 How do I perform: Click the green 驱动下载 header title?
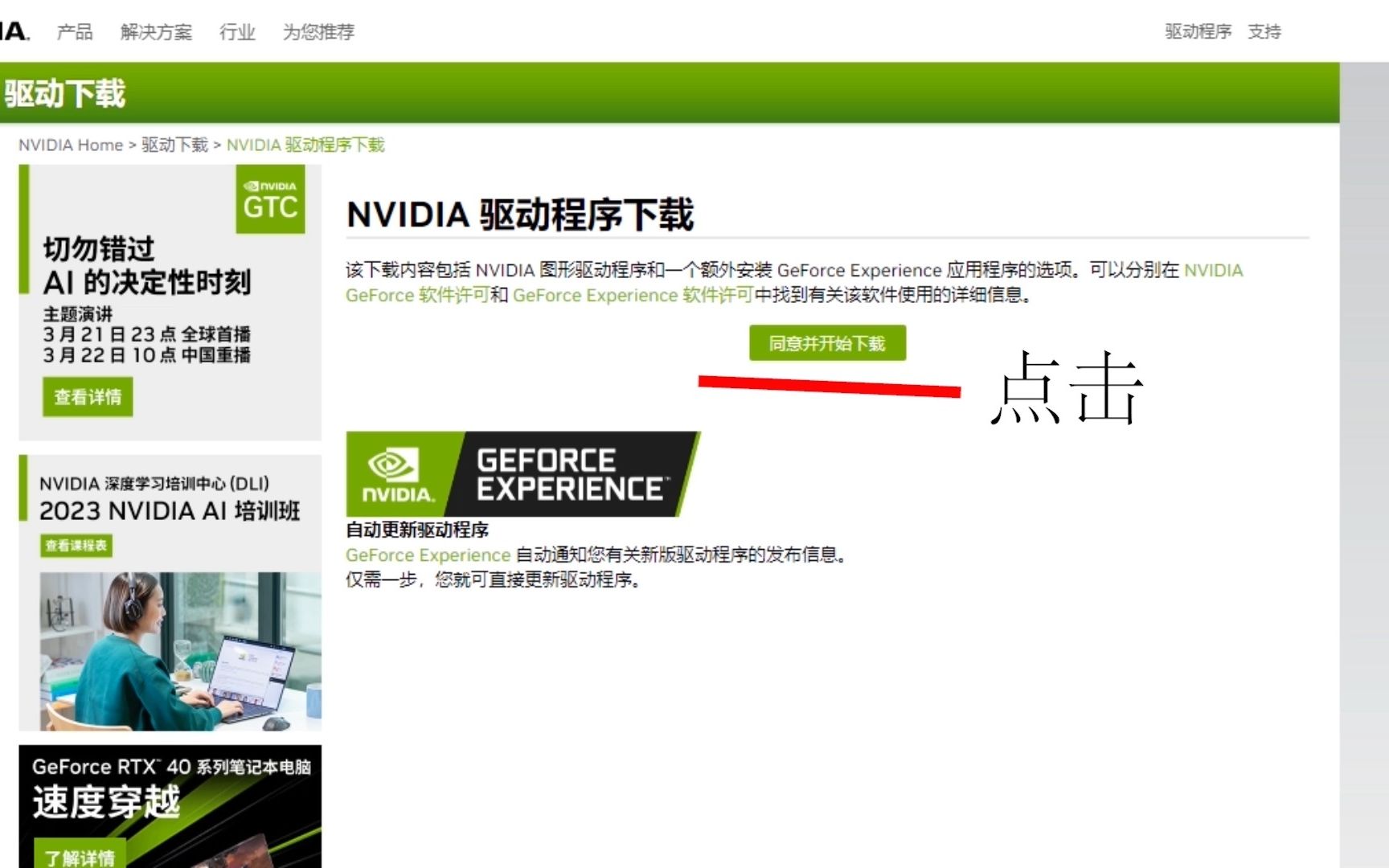click(65, 93)
